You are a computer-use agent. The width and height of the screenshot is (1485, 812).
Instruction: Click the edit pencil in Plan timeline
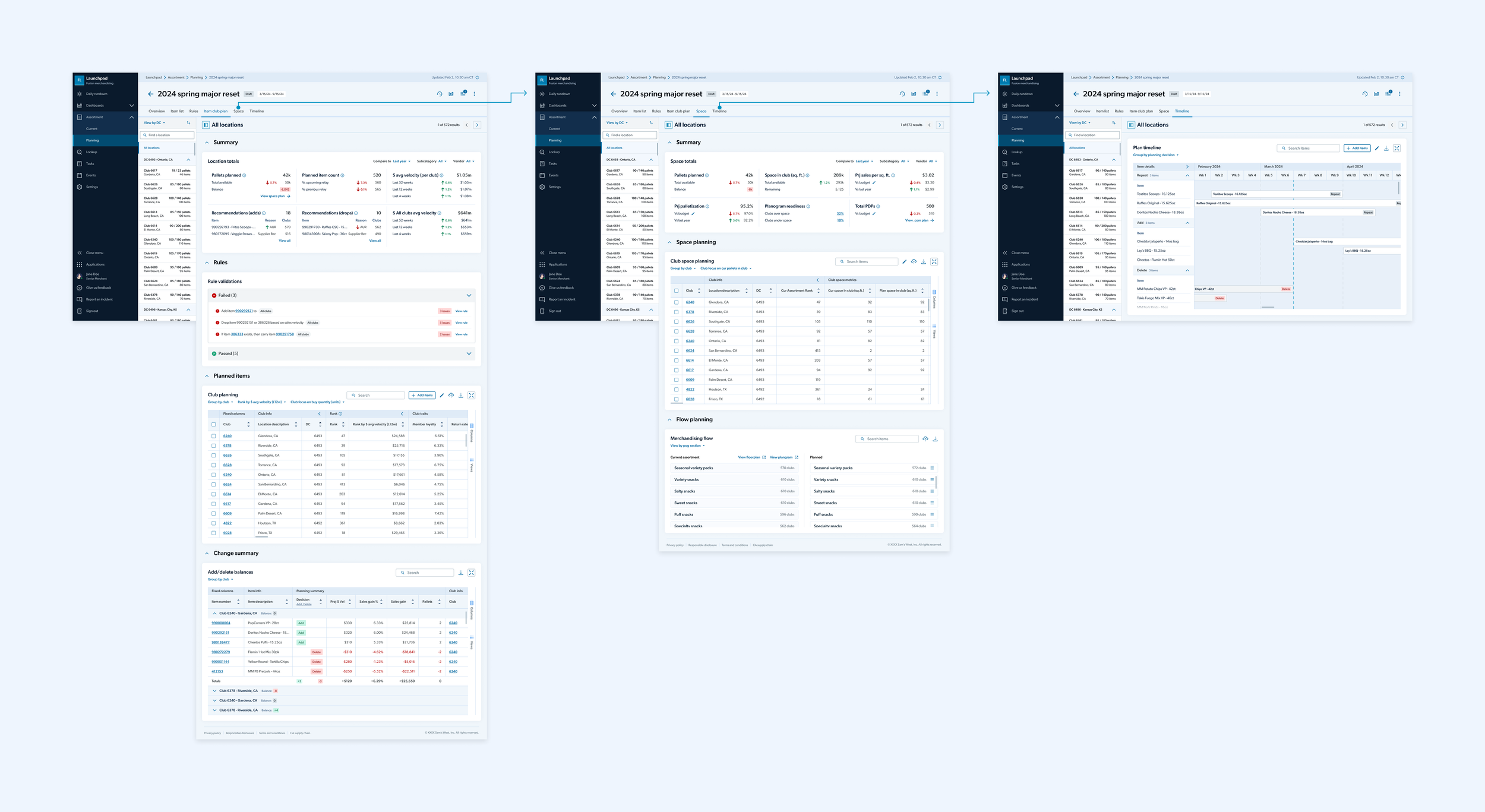point(1377,149)
